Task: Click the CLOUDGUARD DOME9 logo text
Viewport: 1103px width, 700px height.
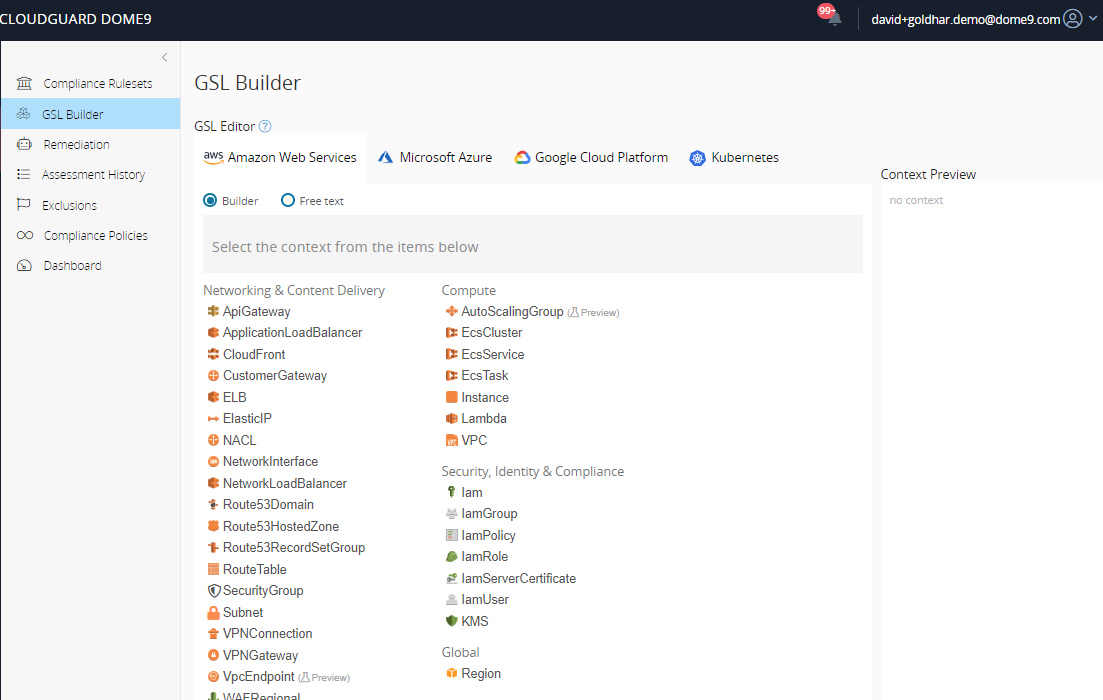Action: tap(75, 19)
